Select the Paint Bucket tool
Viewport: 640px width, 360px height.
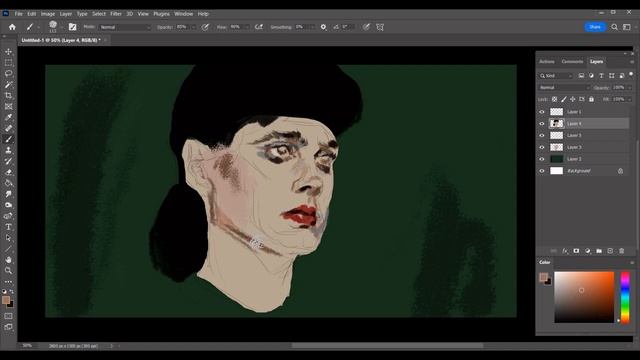pyautogui.click(x=8, y=183)
